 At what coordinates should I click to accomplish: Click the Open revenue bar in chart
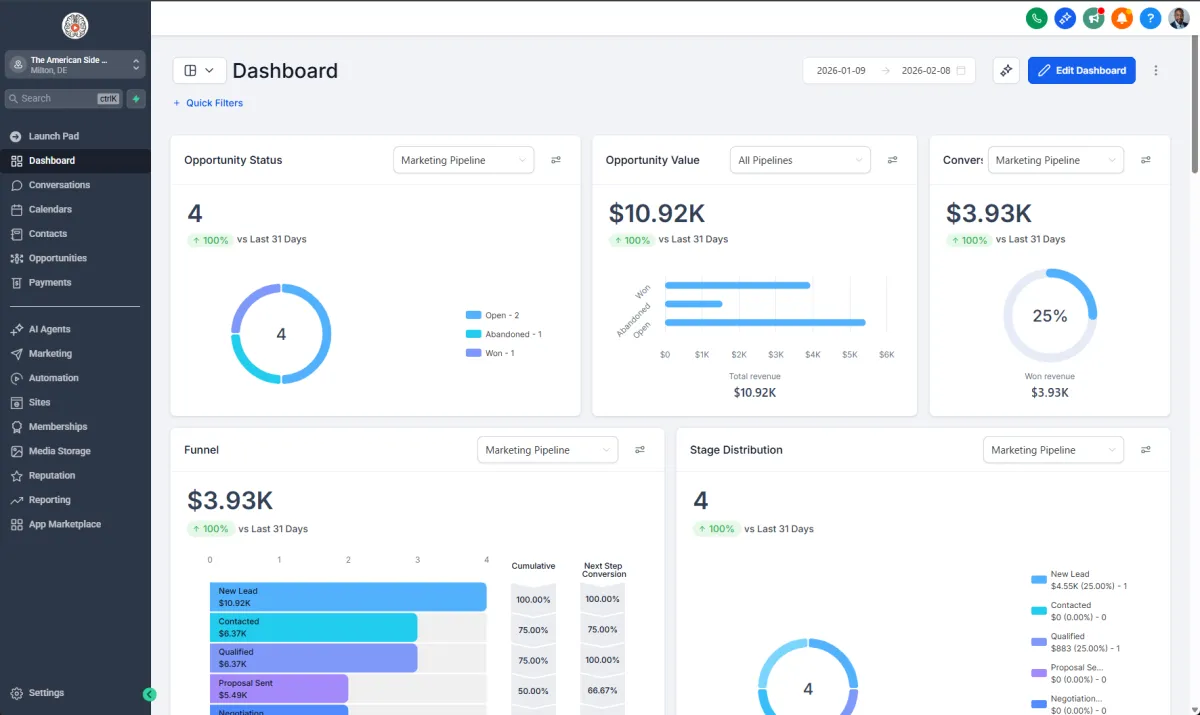[765, 322]
